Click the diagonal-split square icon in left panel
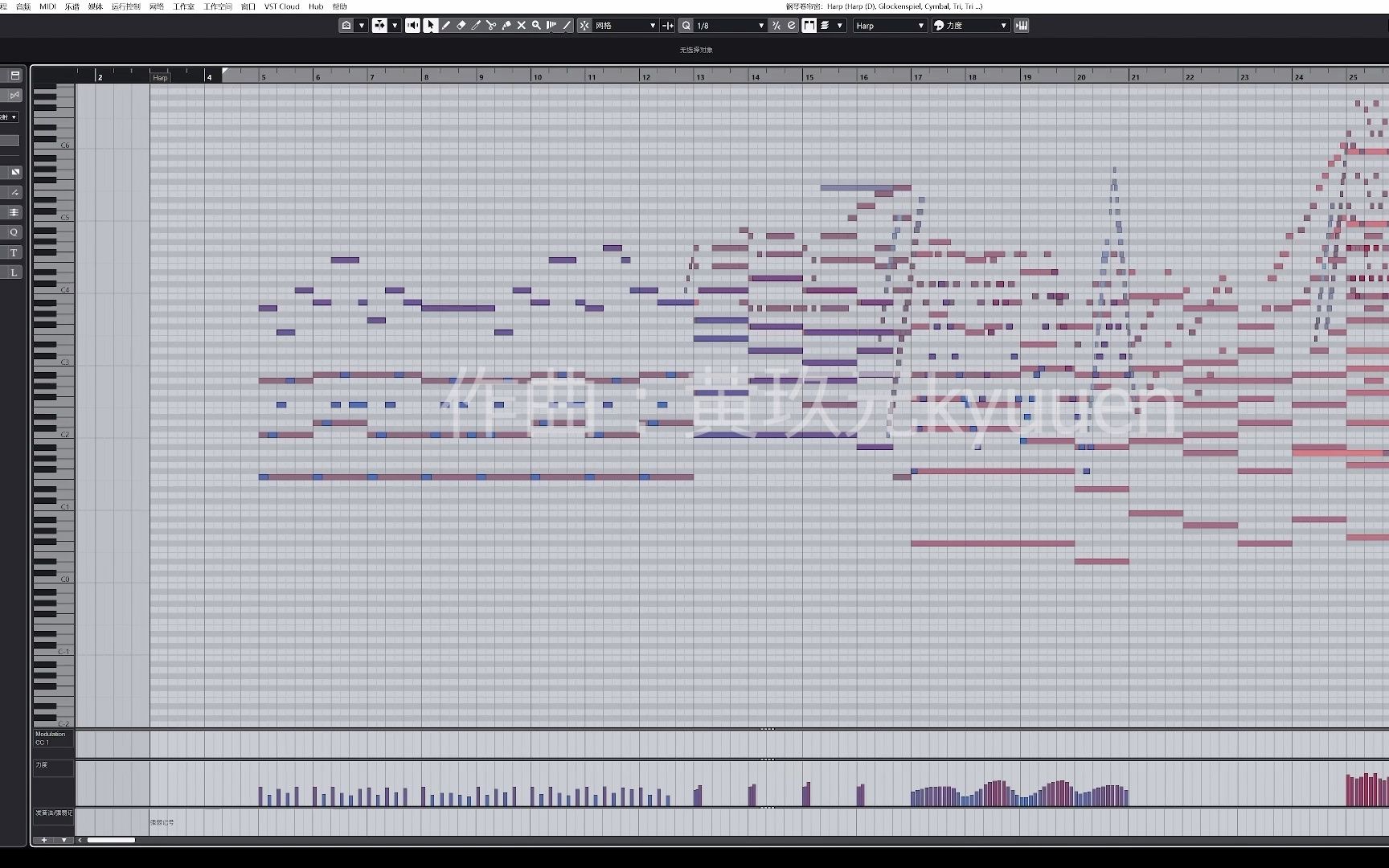 14,172
